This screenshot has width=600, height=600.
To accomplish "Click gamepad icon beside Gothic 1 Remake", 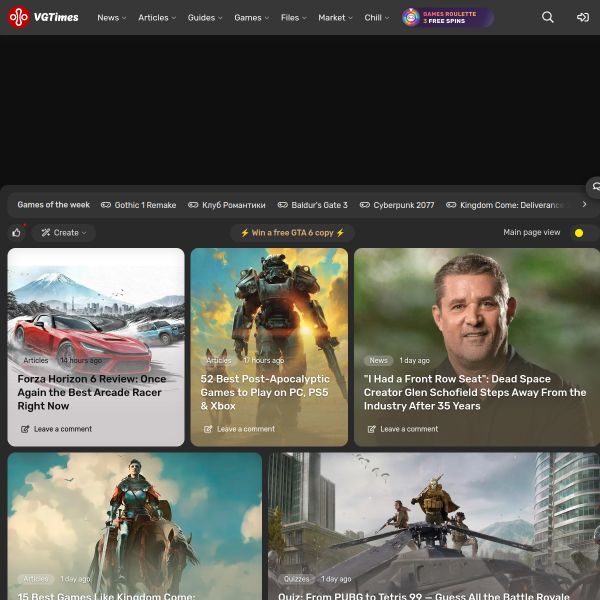I will click(106, 205).
